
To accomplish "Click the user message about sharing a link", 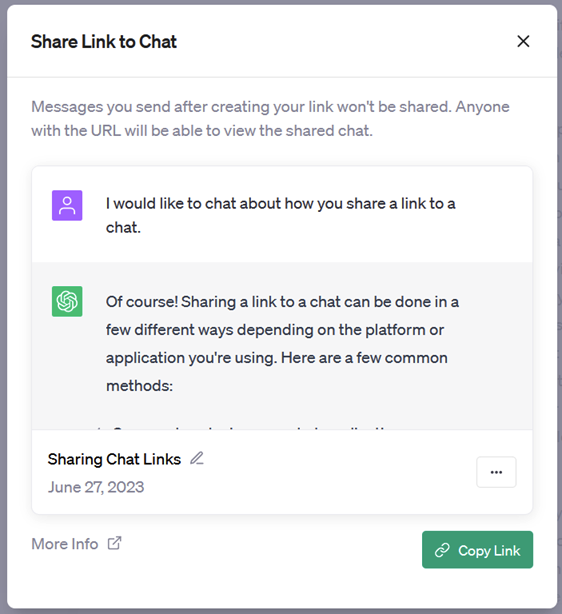I will coord(280,215).
